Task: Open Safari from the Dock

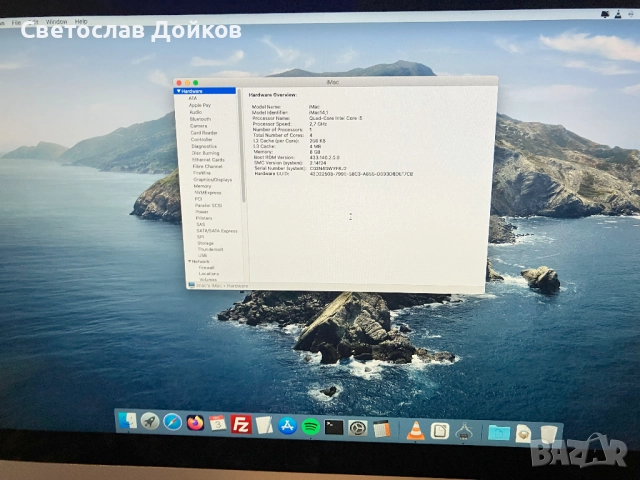Action: (173, 422)
